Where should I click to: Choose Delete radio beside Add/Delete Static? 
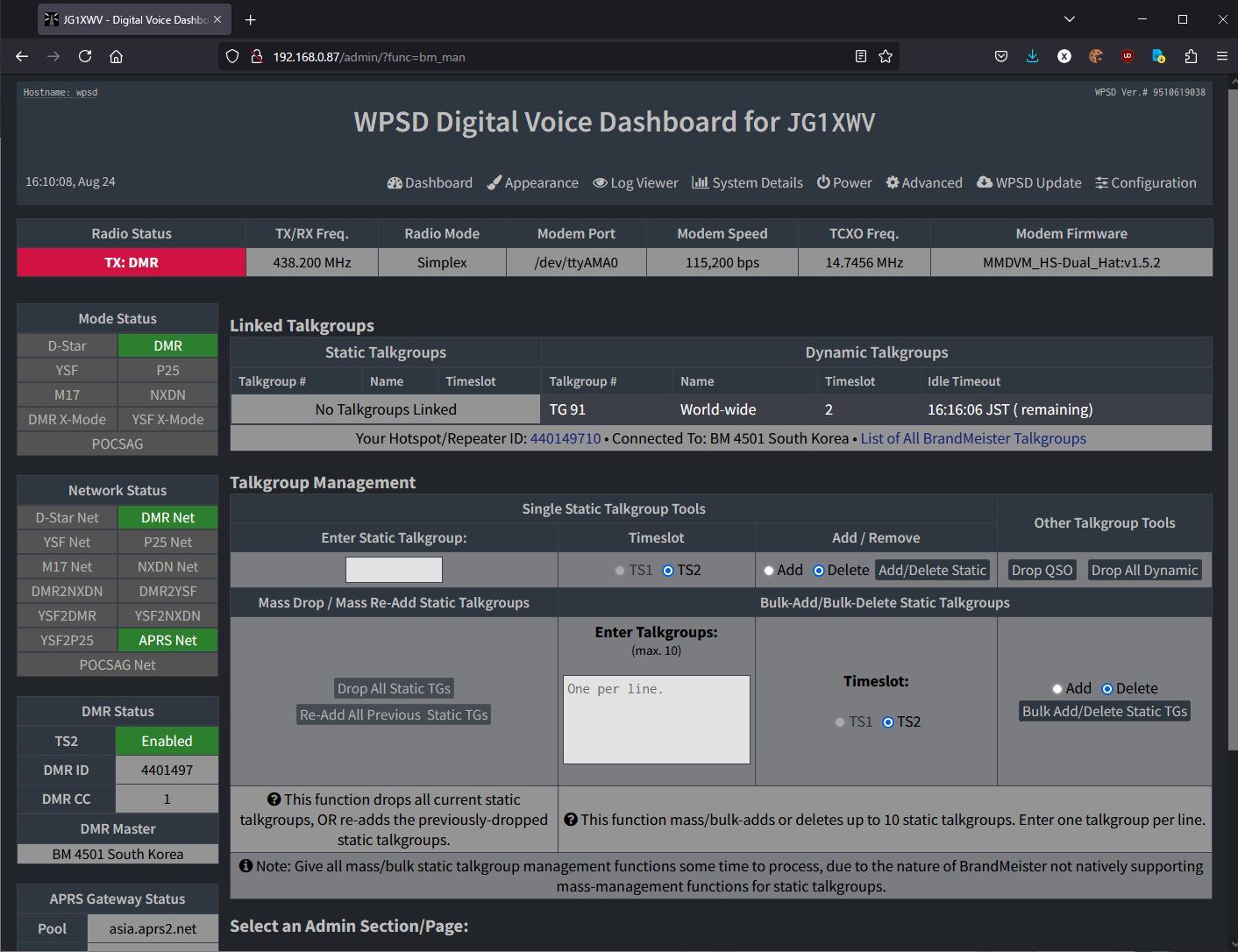point(819,571)
